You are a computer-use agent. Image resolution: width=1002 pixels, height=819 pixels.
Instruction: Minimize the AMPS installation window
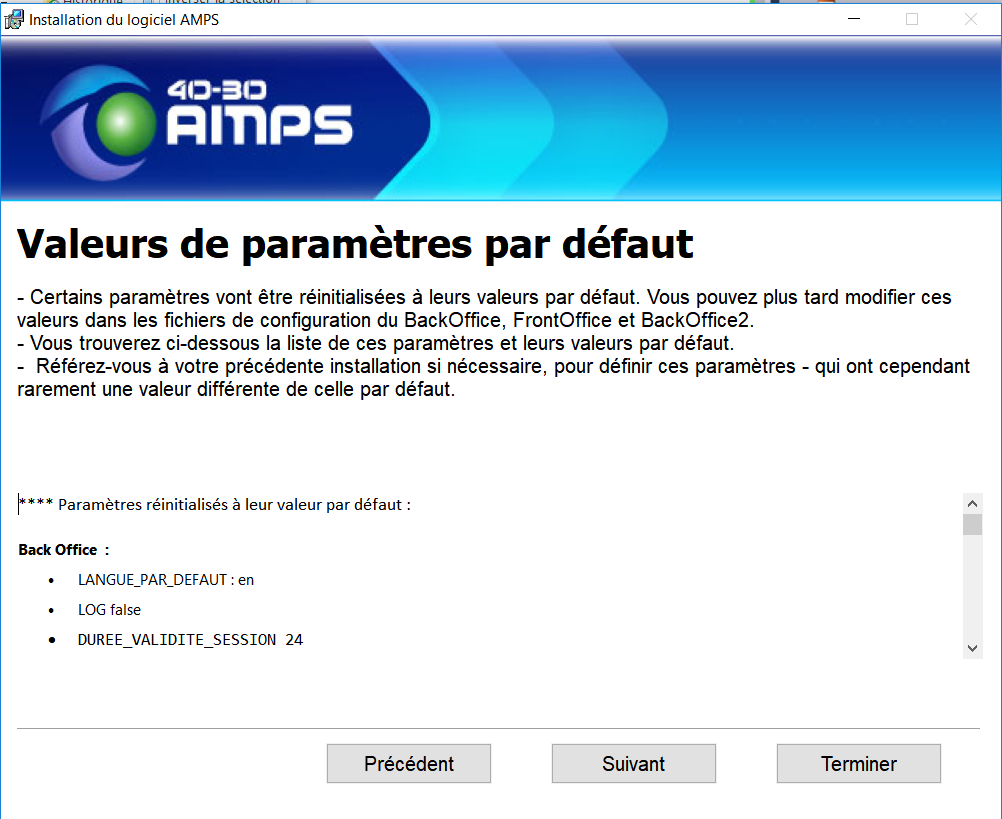(853, 19)
